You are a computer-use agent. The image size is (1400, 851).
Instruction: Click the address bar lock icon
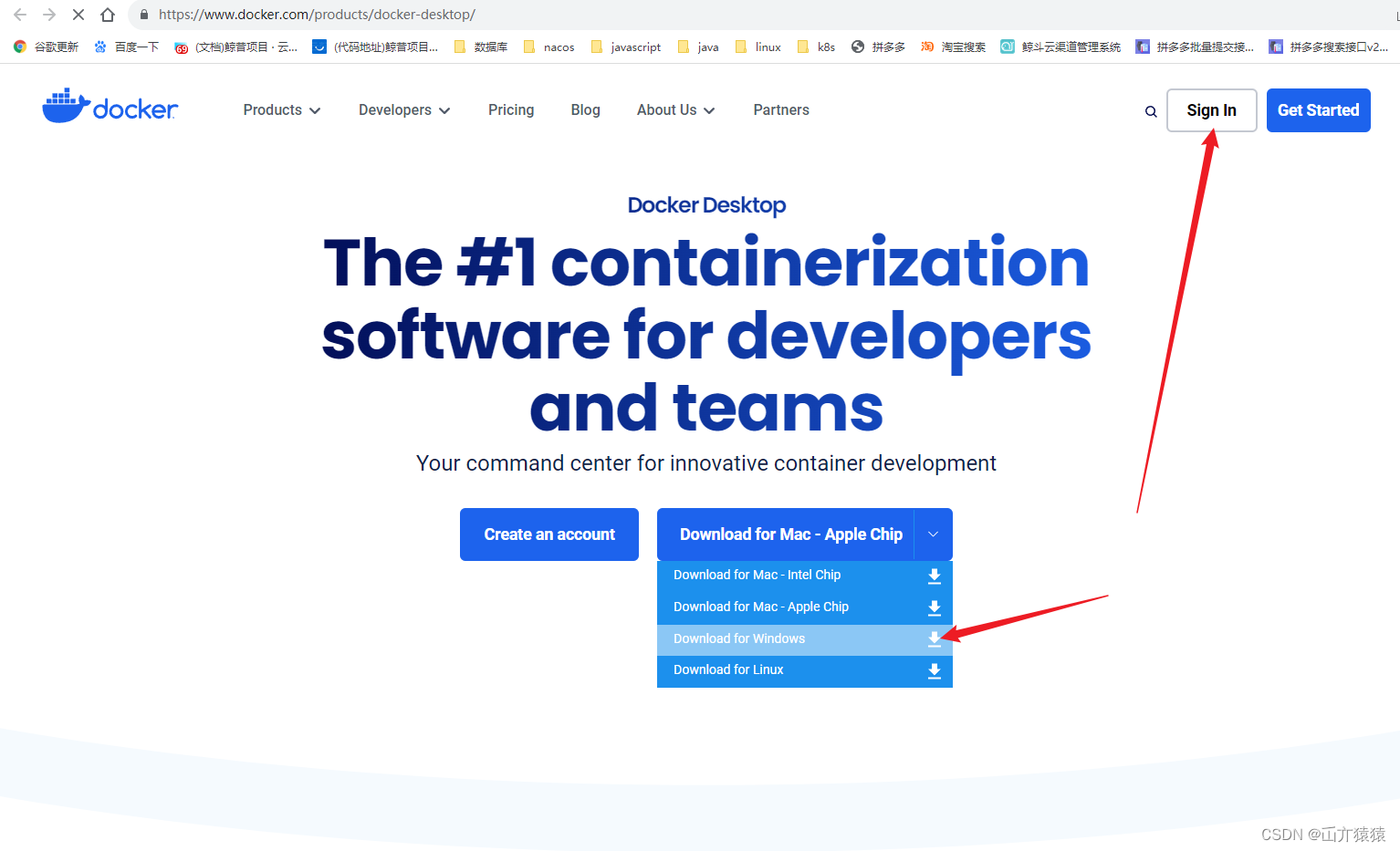[144, 15]
